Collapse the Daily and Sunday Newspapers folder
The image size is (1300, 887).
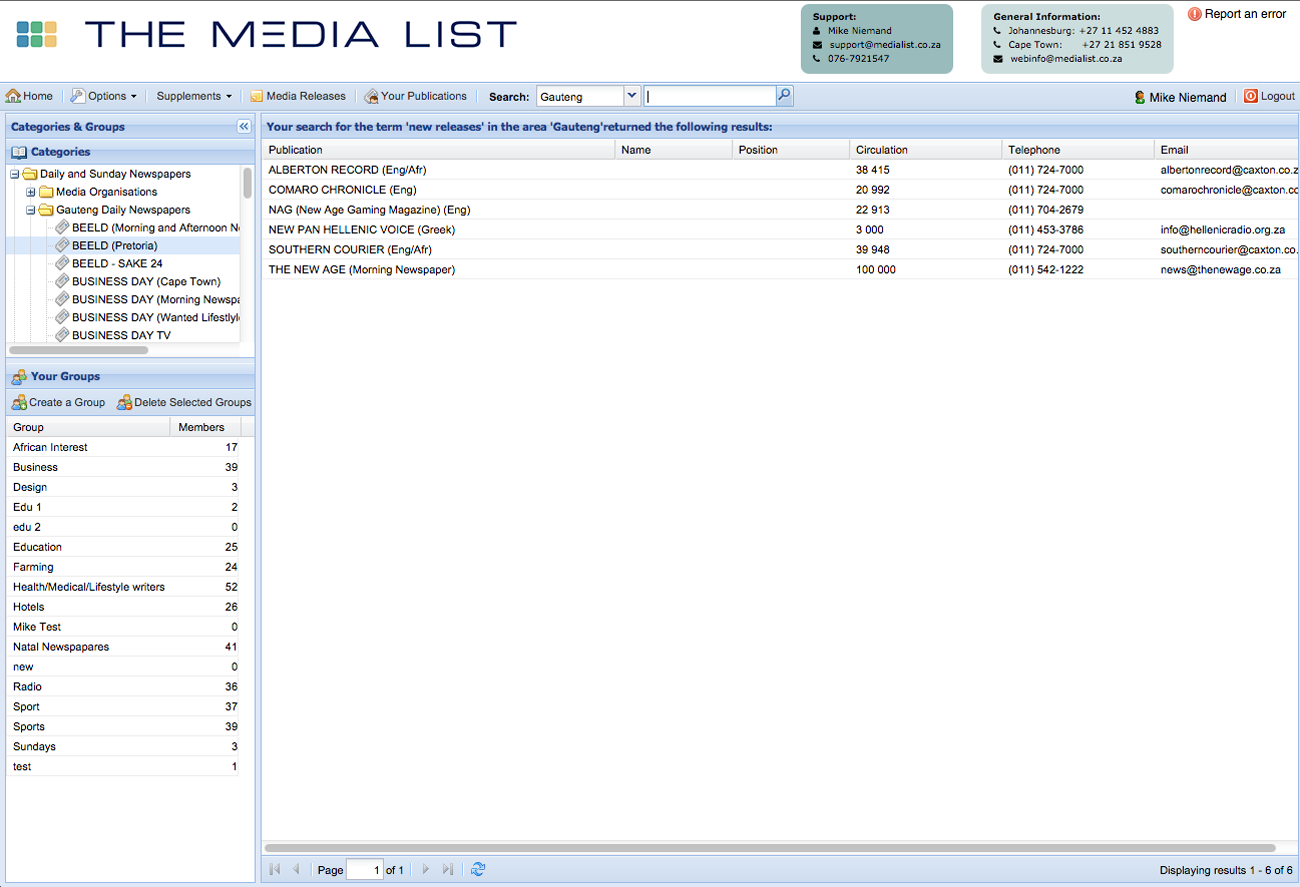tap(14, 173)
